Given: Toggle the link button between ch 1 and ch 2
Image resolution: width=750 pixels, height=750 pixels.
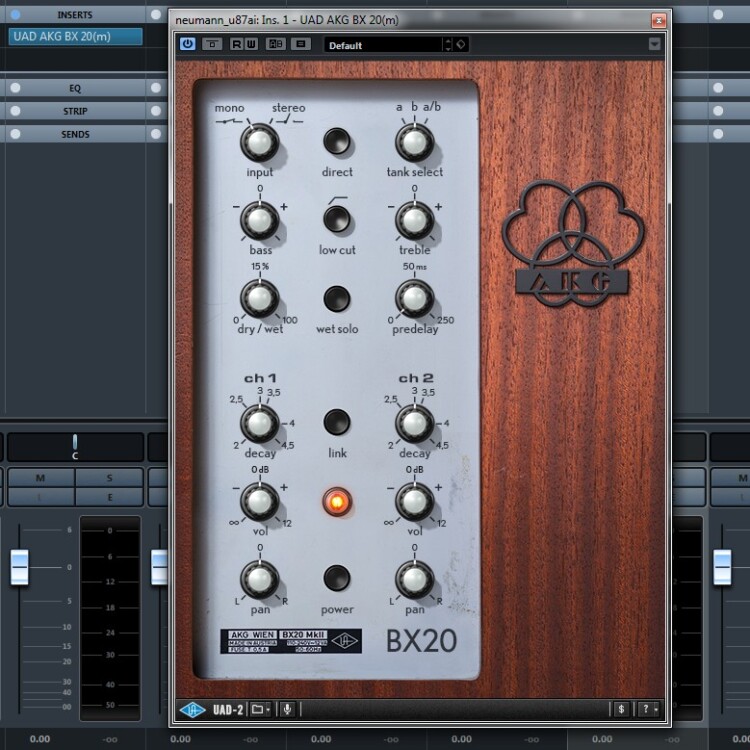Looking at the screenshot, I should coord(337,422).
